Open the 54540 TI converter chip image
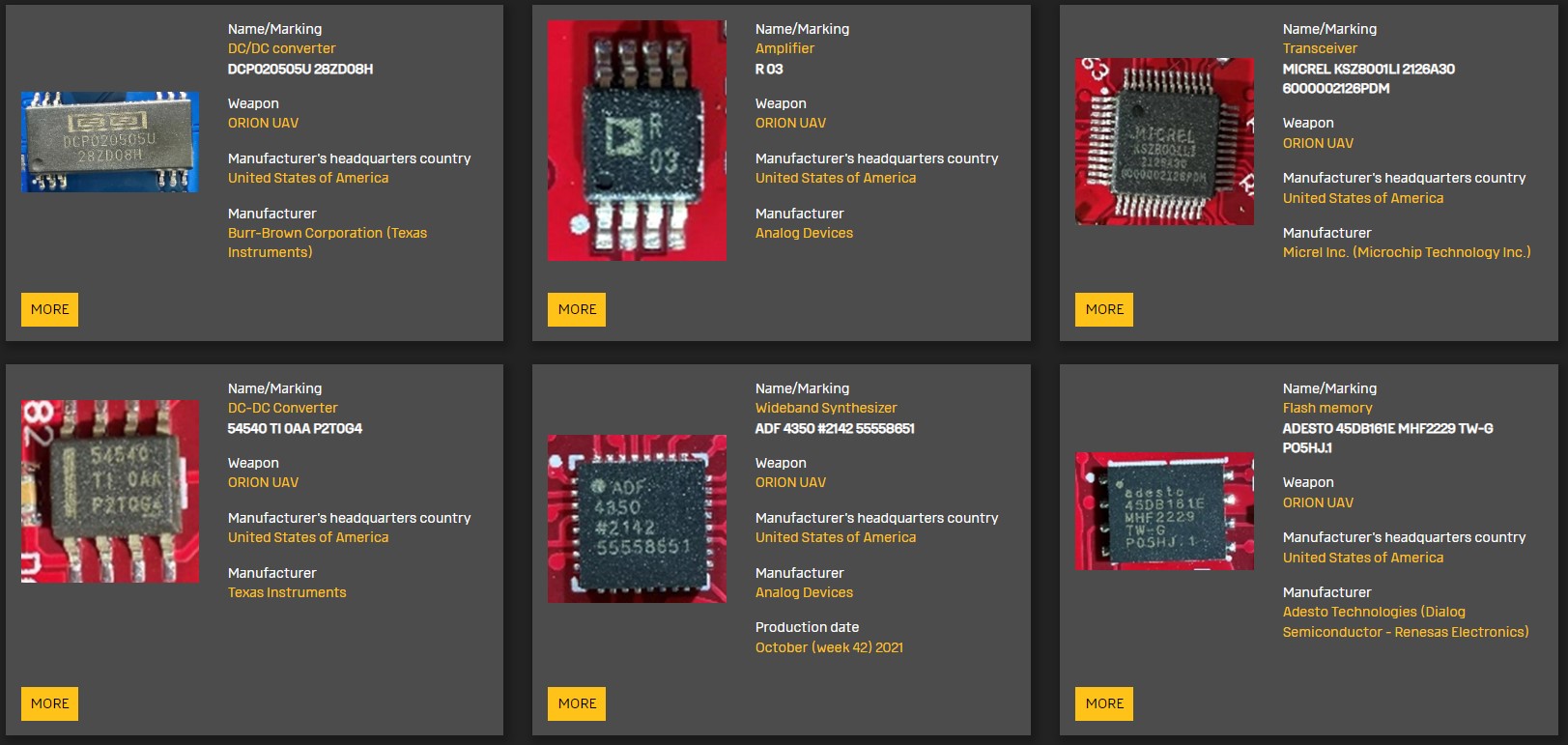Screen dimensions: 1568x745 [109, 491]
